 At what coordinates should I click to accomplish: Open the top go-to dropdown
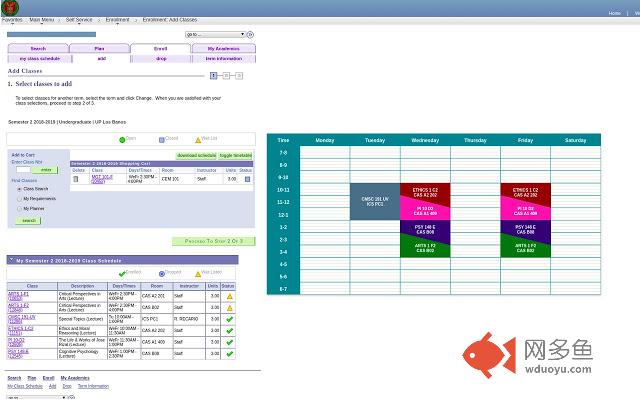coord(215,35)
